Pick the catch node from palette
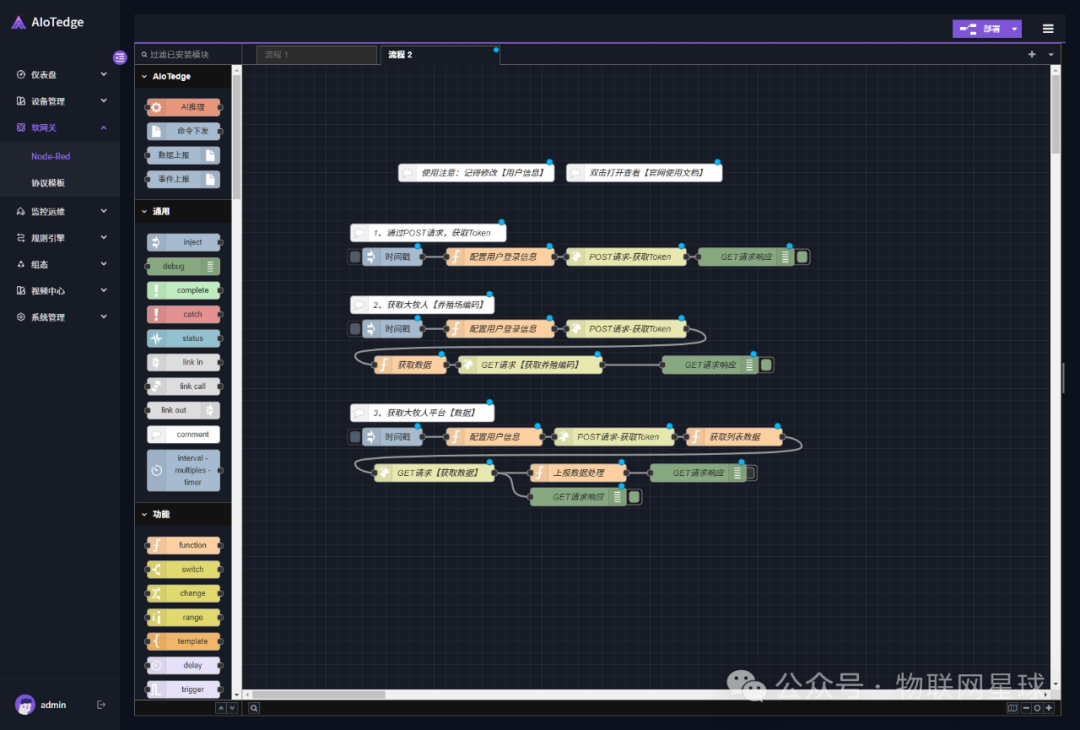Screen dimensions: 1080x730 coord(184,314)
